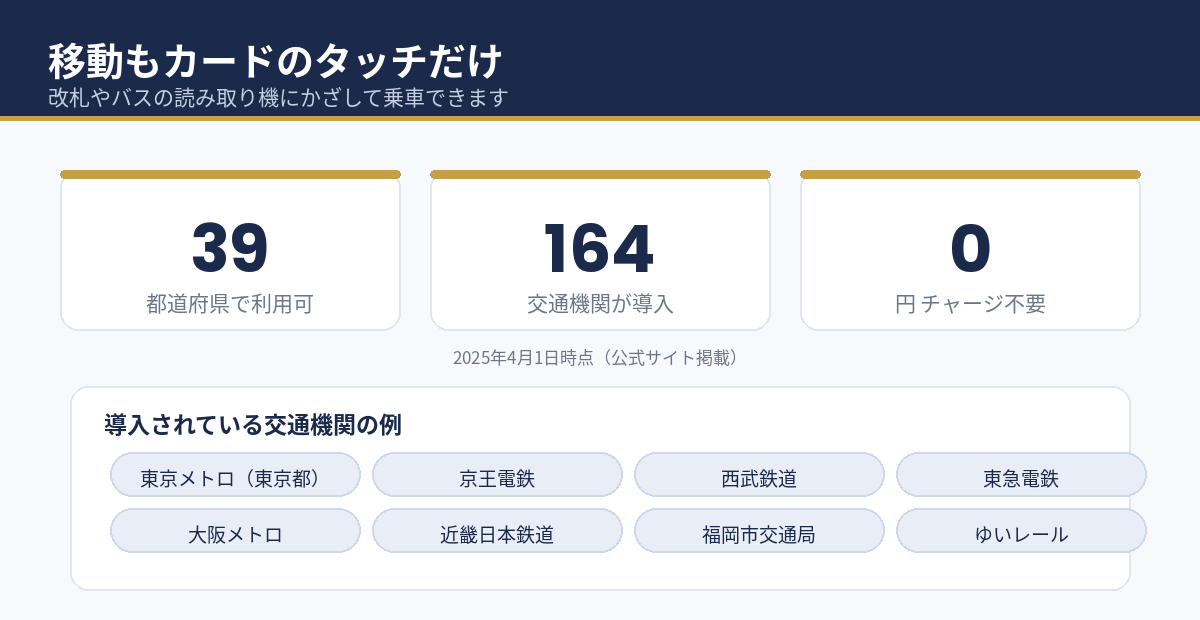Click the note 2025年4月1日時点（公式サイト掲載）
Screen dimensions: 1200x620
600,357
